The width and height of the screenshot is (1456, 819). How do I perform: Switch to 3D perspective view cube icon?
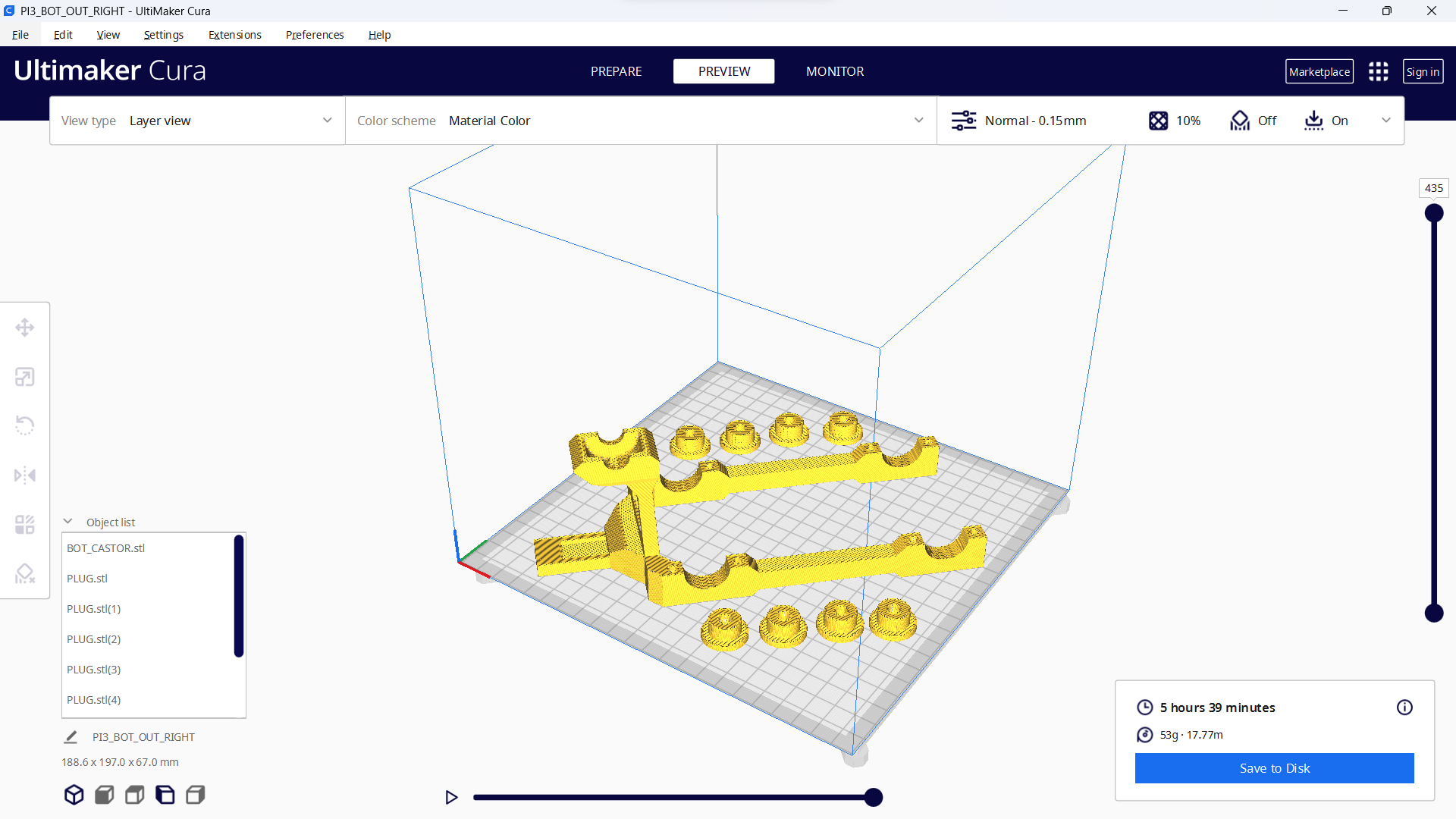pyautogui.click(x=74, y=795)
